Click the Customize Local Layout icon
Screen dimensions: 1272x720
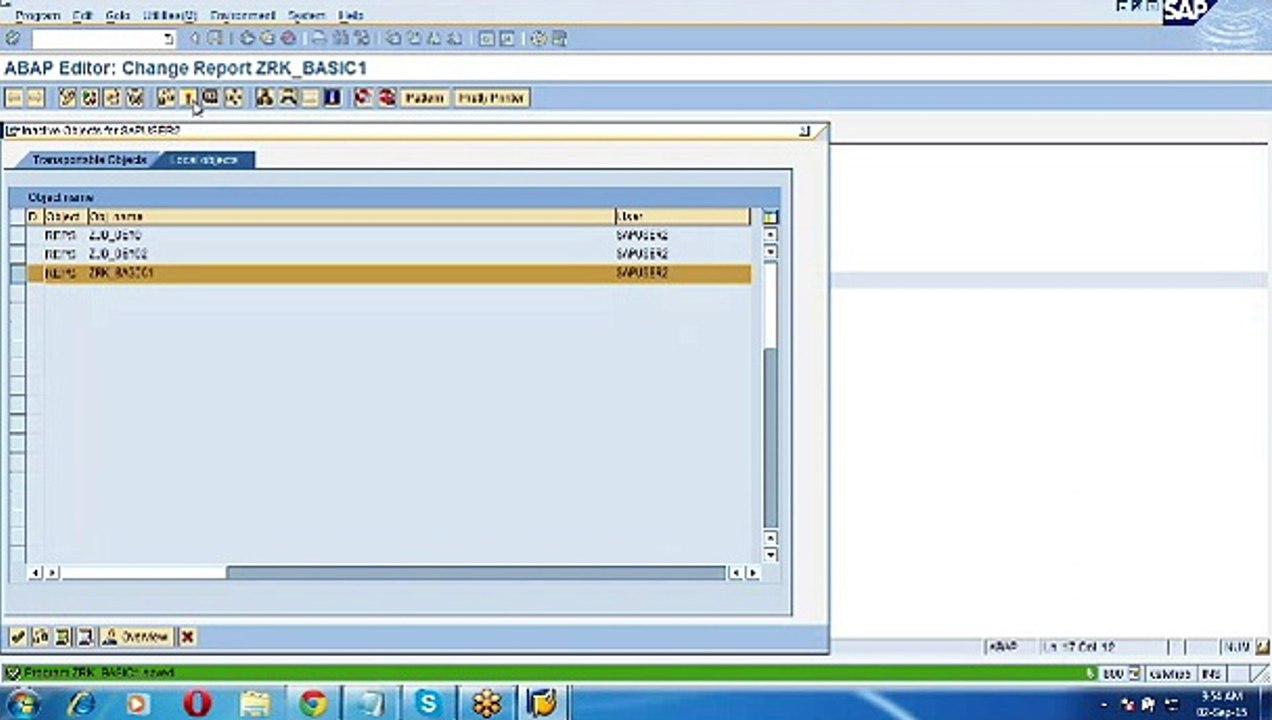click(x=558, y=38)
